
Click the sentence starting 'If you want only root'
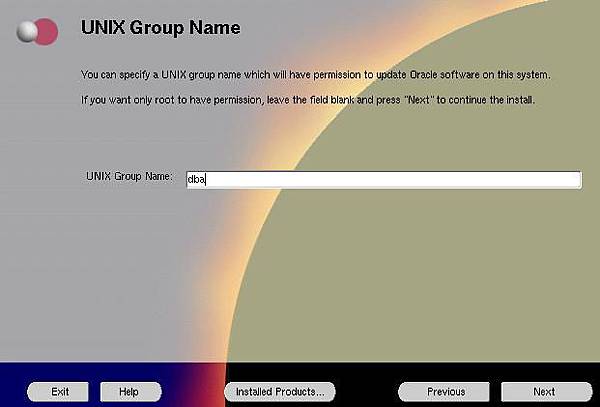point(308,100)
